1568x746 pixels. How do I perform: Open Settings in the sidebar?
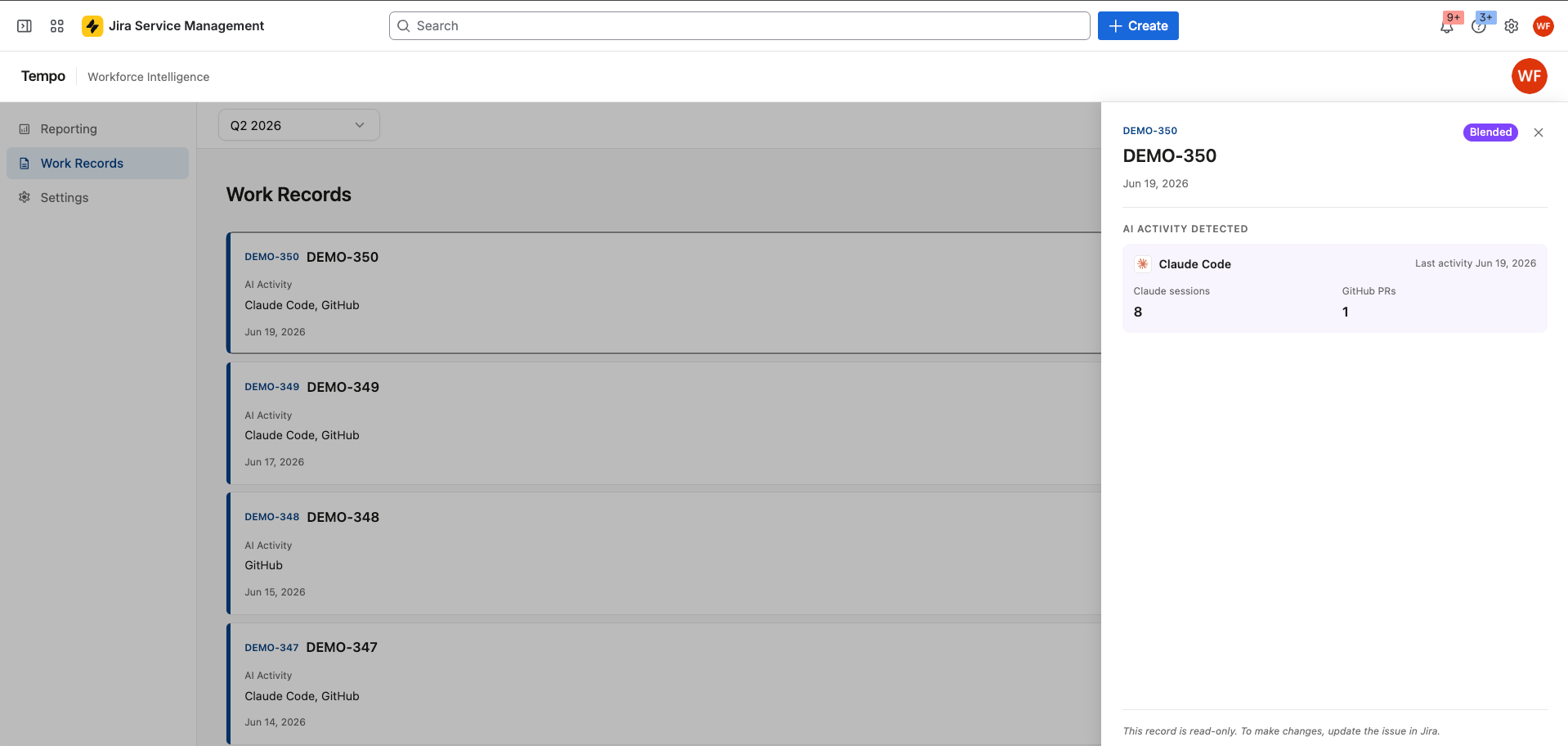pyautogui.click(x=97, y=197)
